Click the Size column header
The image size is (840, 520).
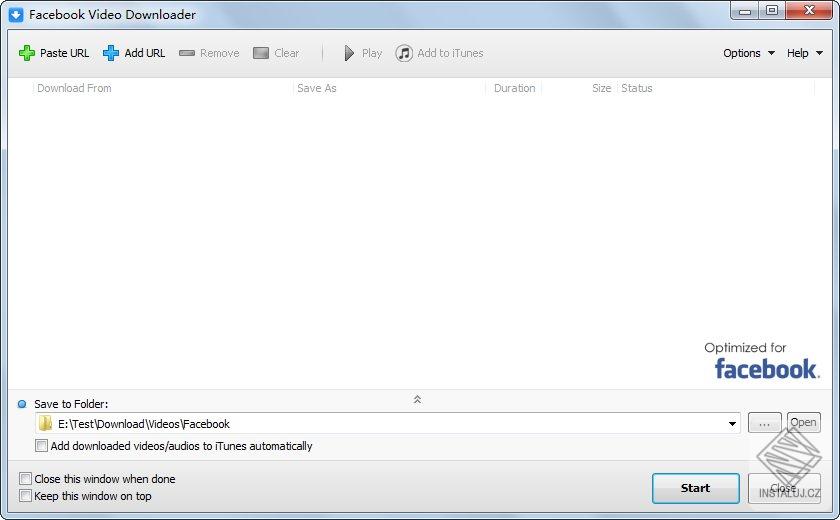601,88
